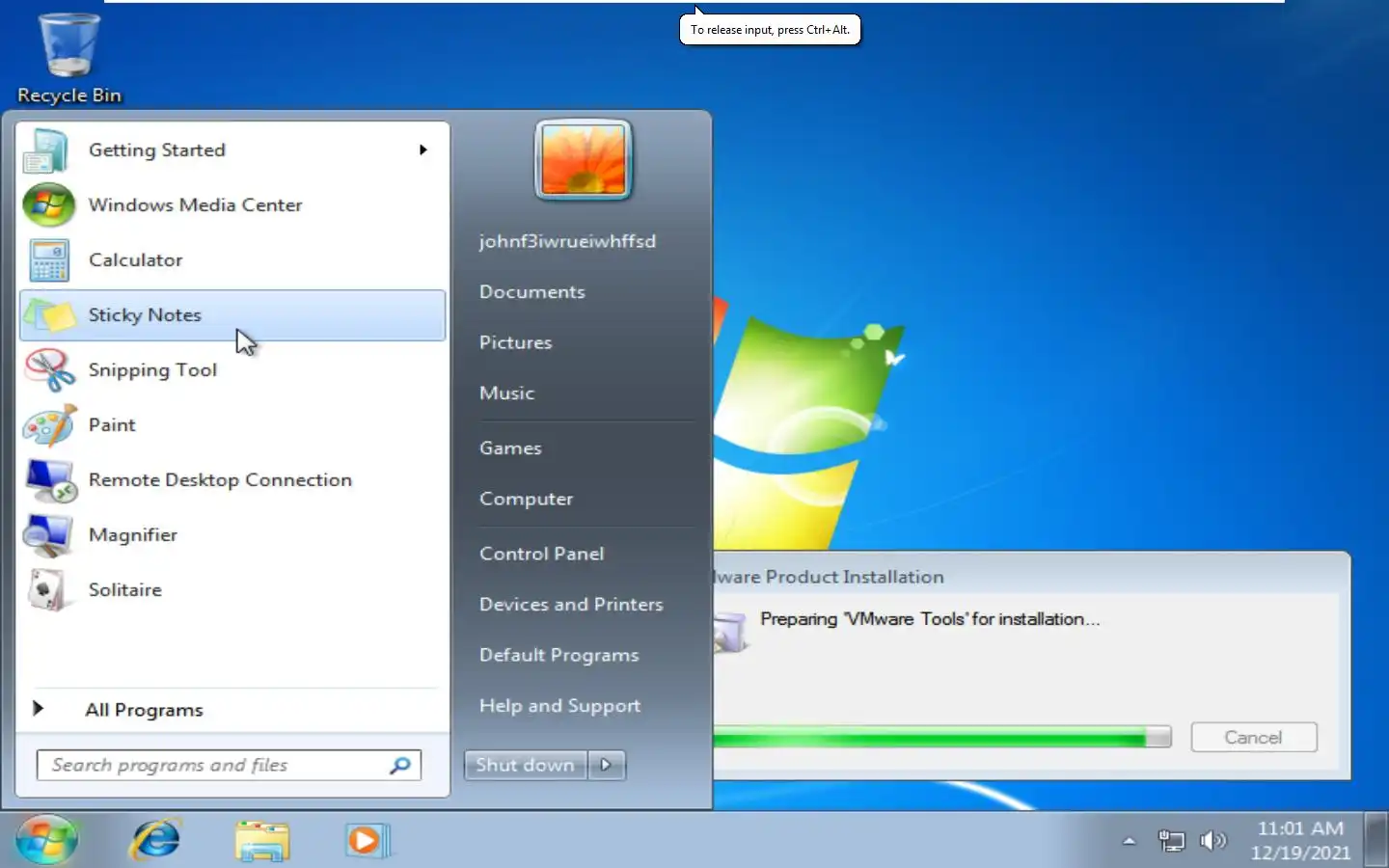Click the Ctrl+Alt release input tooltip
The image size is (1389, 868).
pos(770,30)
